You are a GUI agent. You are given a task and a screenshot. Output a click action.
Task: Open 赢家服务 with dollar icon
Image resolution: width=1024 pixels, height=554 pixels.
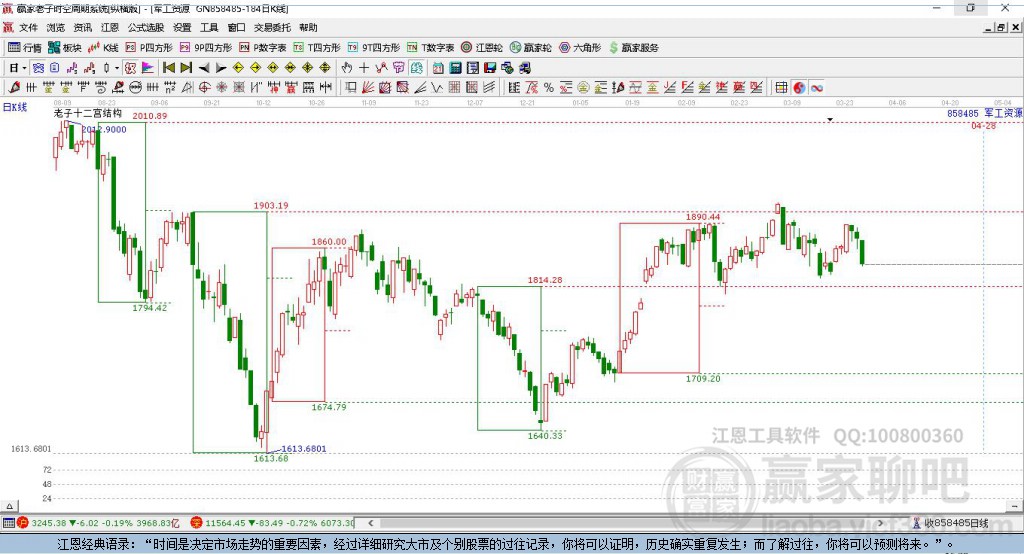tap(633, 48)
